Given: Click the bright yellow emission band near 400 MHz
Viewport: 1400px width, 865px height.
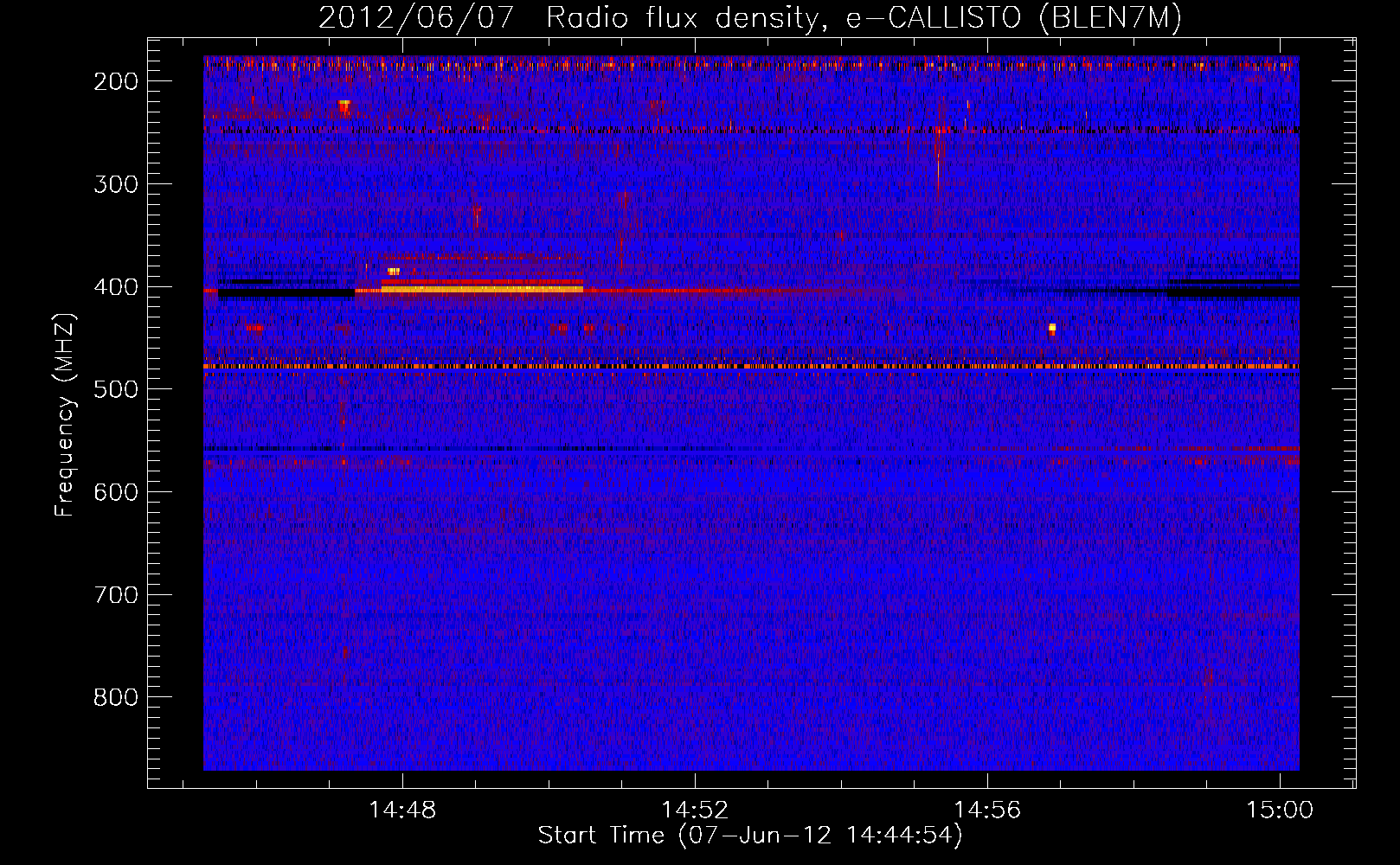Looking at the screenshot, I should tap(482, 290).
